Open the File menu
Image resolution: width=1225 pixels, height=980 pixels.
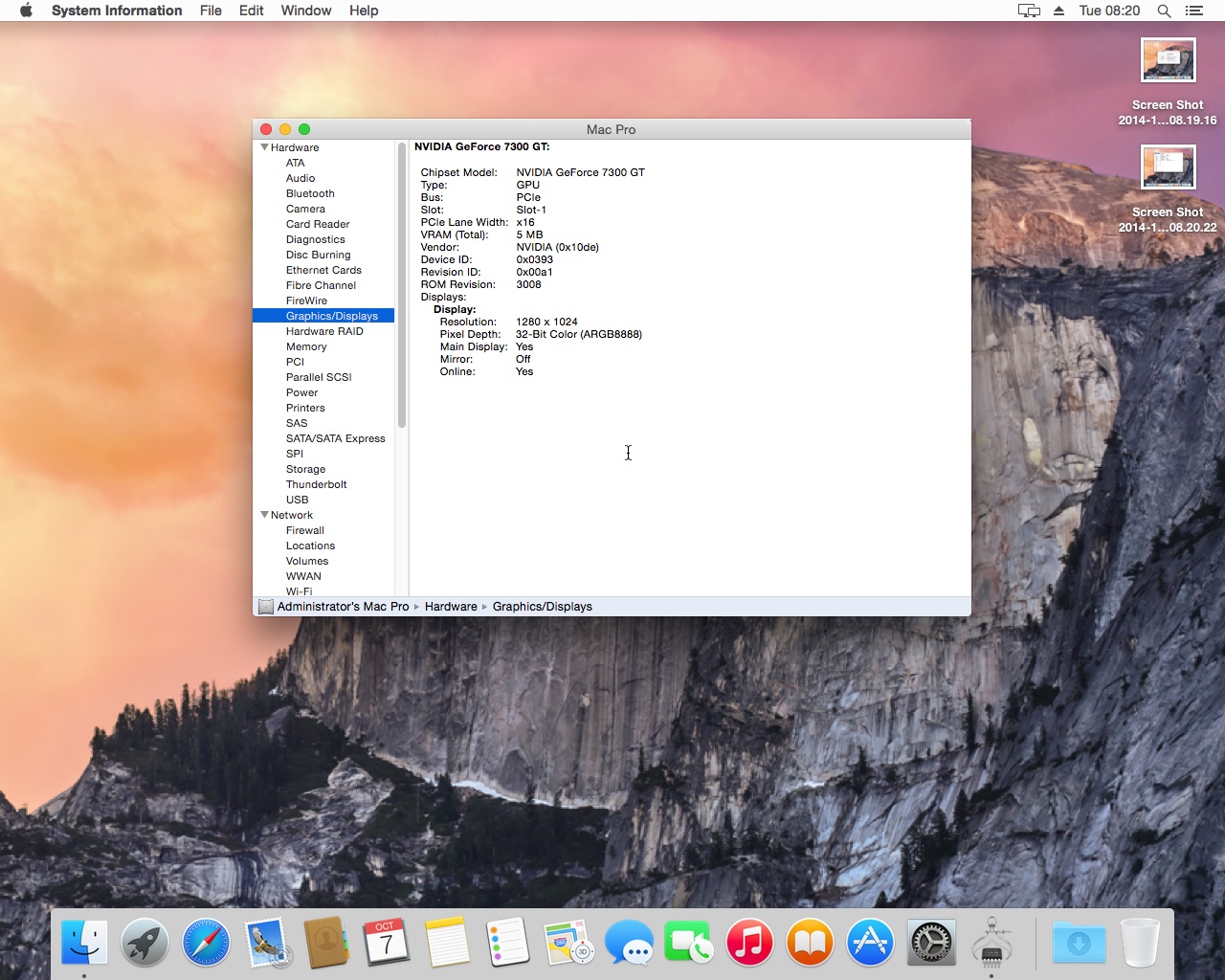coord(211,11)
